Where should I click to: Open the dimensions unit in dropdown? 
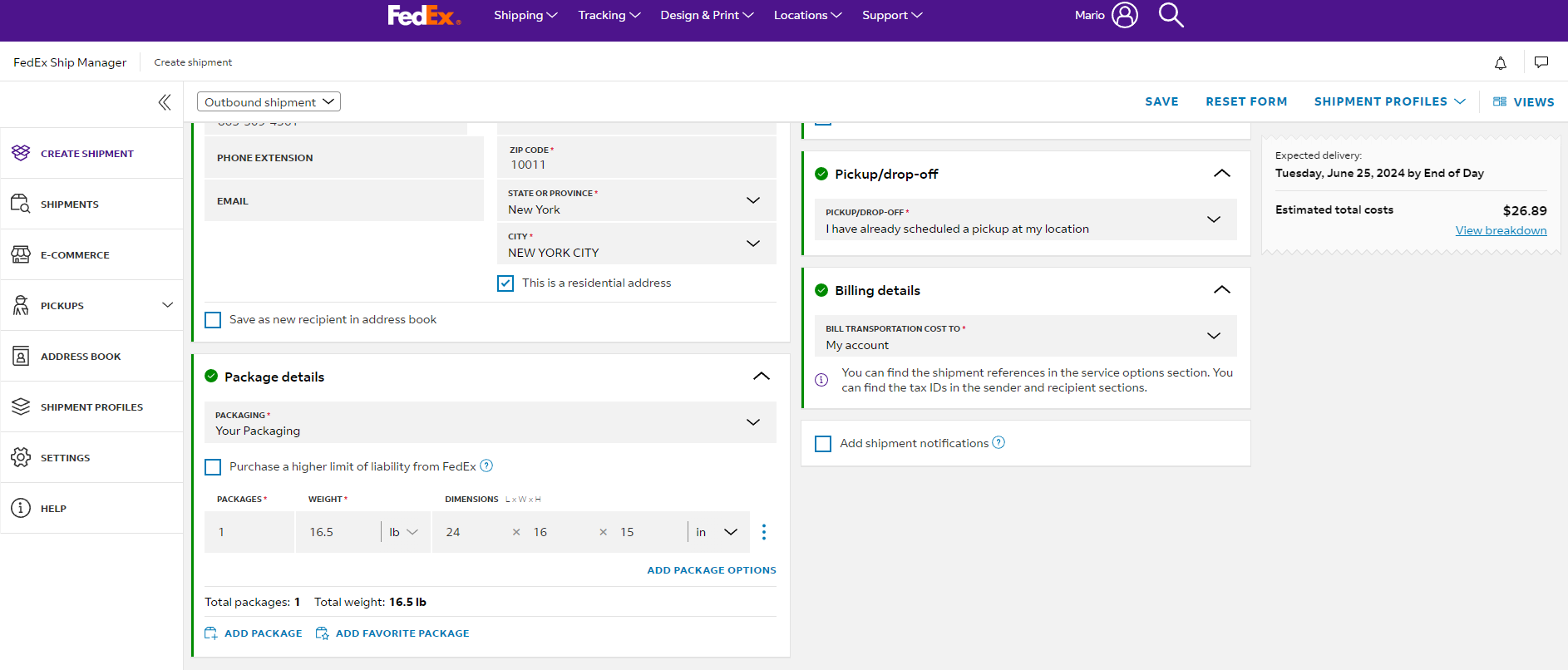717,532
